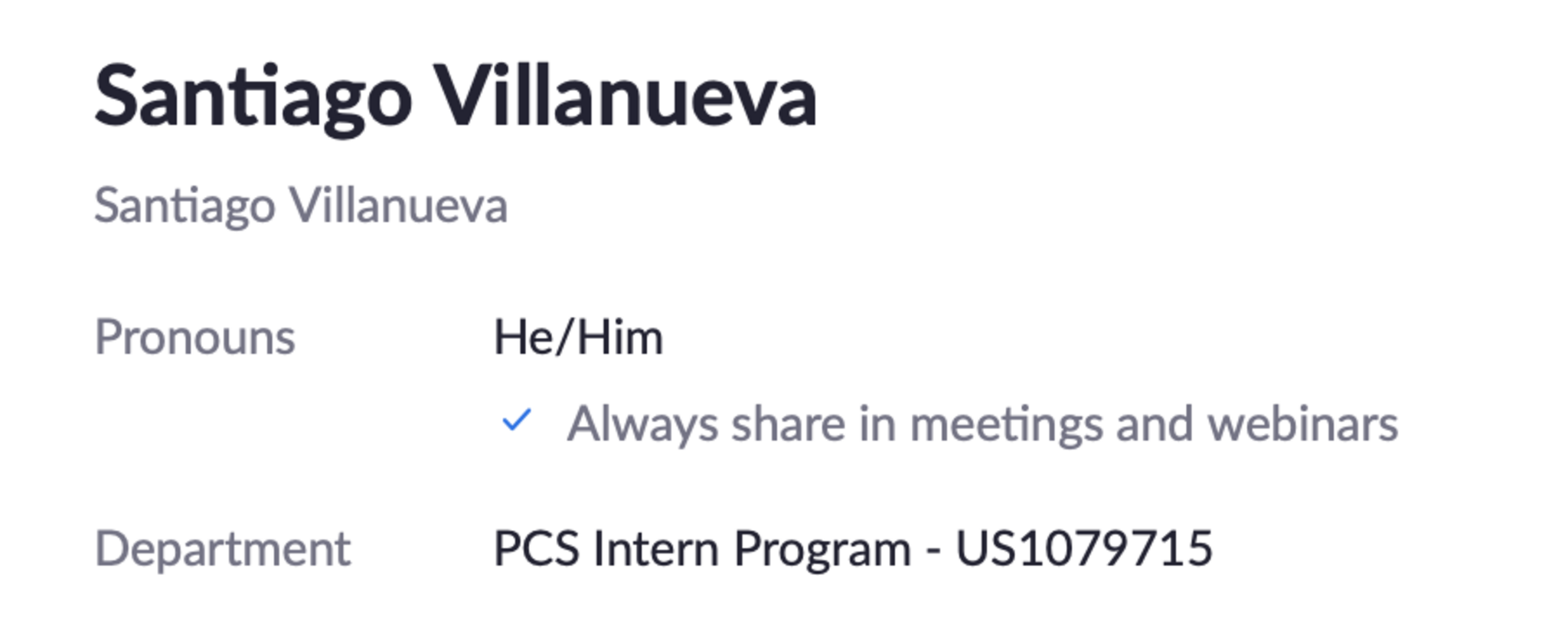Click "Him" in the pronoun value
Screen dimensions: 1568x628
pyautogui.click(x=620, y=337)
